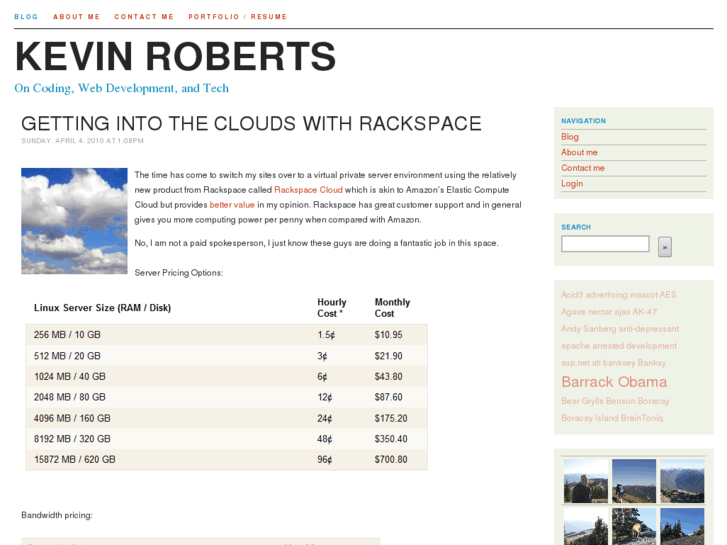Open the mountain valley thumbnail ending the top row
The image size is (727, 545).
tap(682, 481)
